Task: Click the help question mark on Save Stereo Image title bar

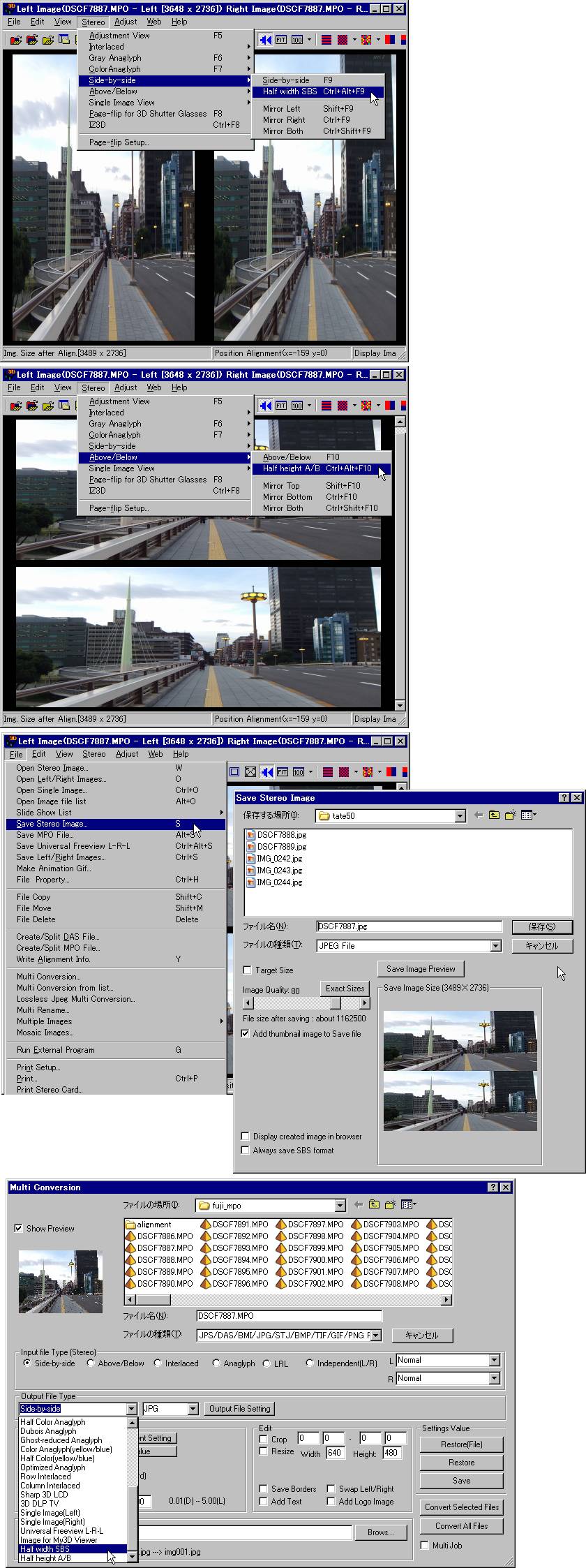Action: tap(564, 798)
